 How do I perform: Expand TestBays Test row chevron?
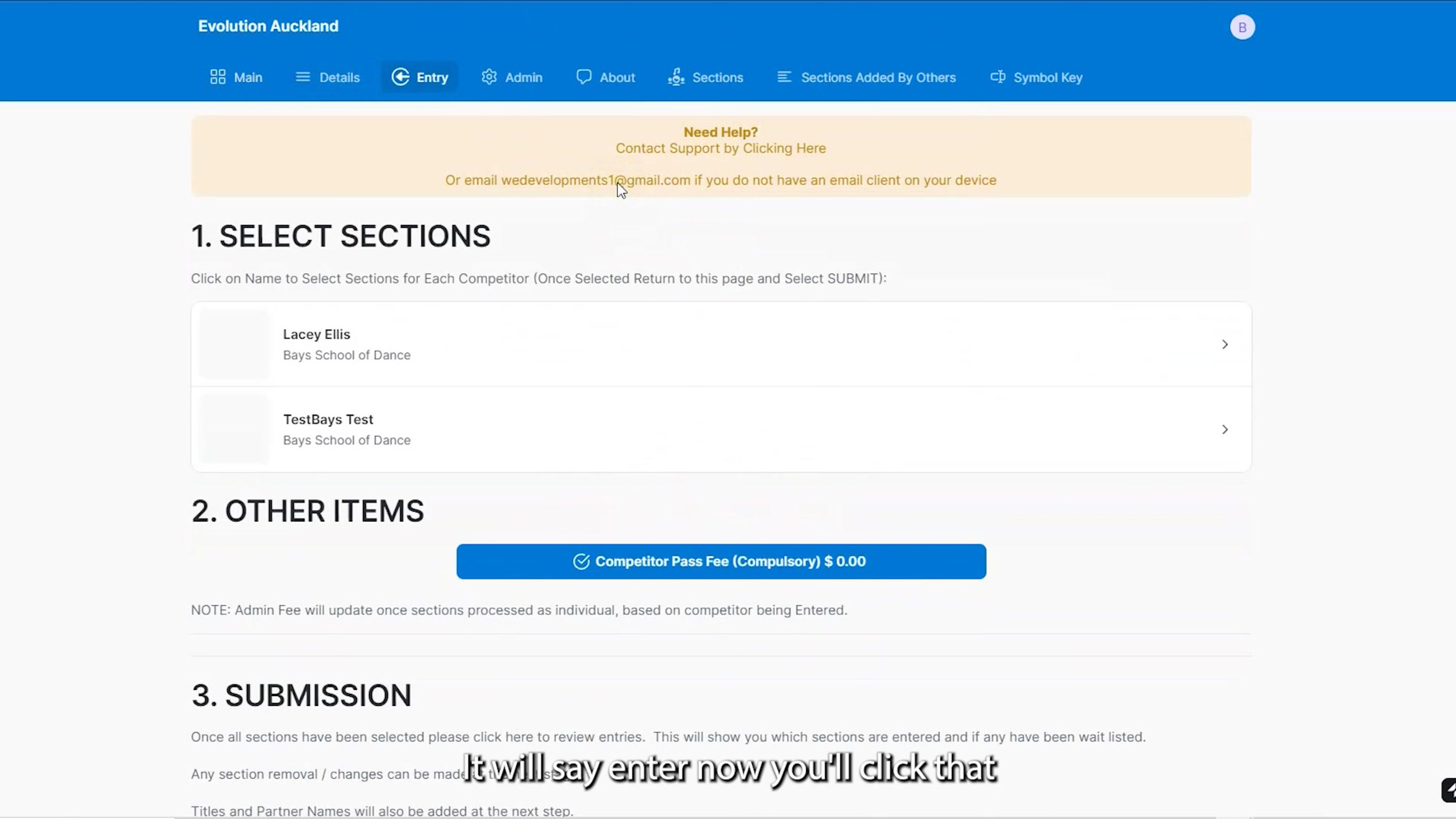click(x=1224, y=430)
